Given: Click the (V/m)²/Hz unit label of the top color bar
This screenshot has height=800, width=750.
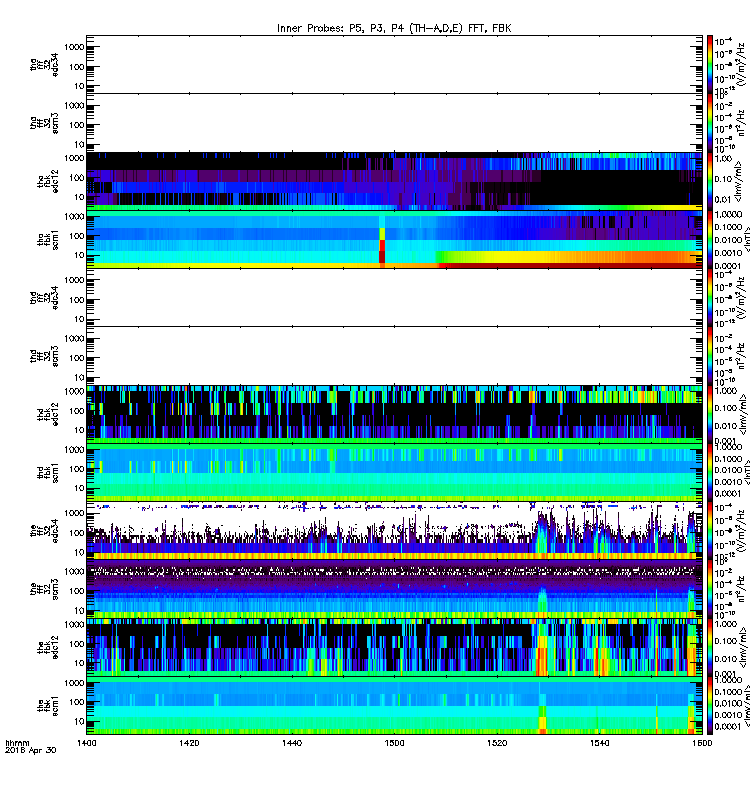Looking at the screenshot, I should [x=743, y=64].
